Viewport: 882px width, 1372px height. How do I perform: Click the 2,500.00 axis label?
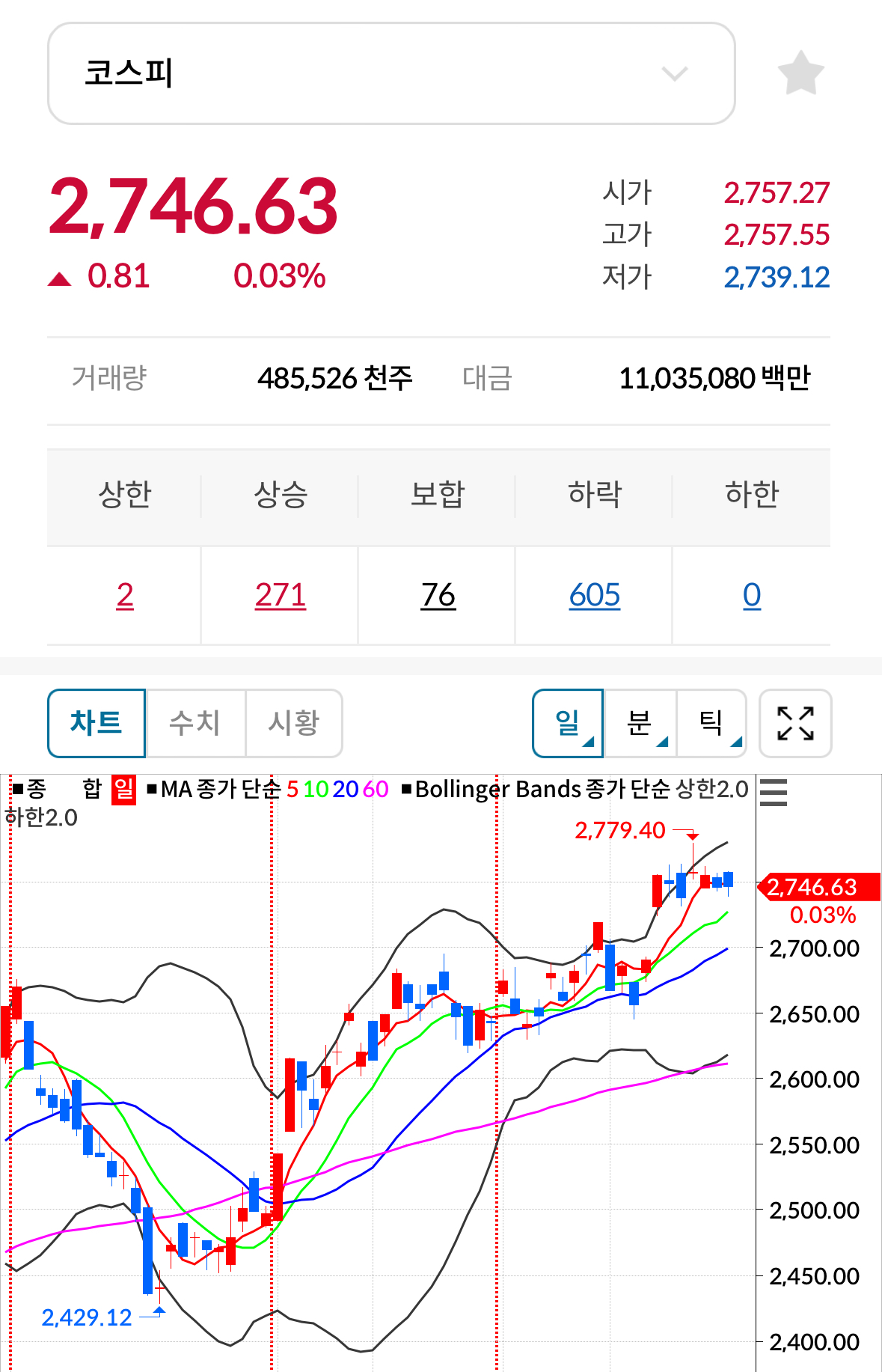pyautogui.click(x=814, y=1211)
